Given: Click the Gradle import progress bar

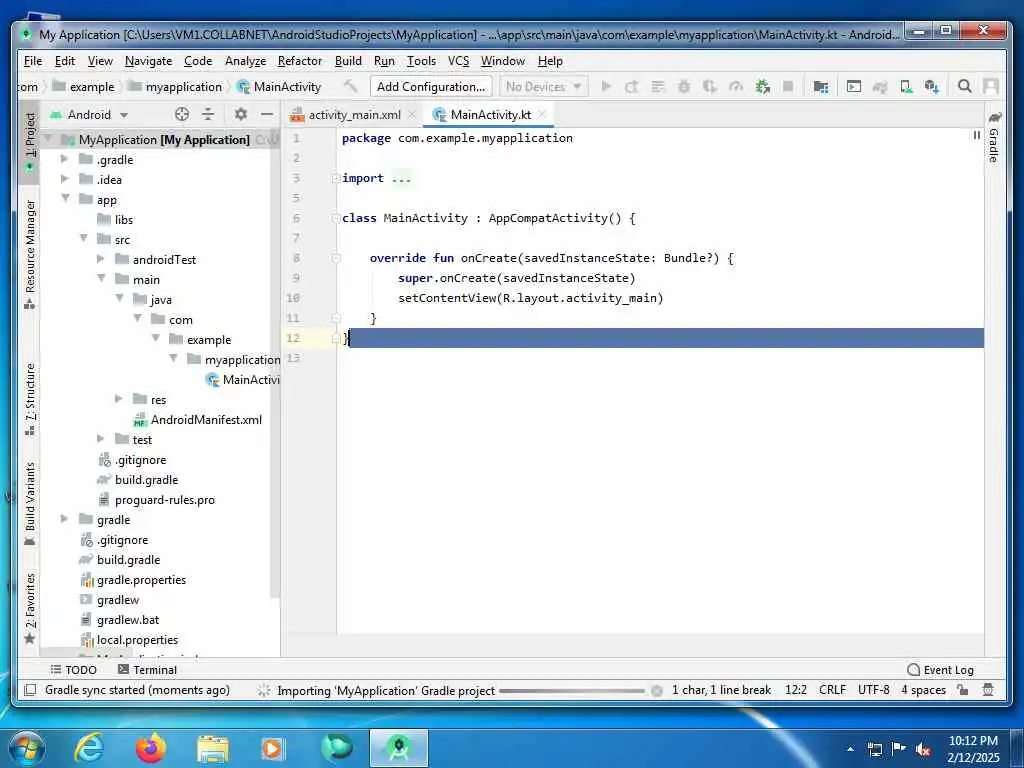Looking at the screenshot, I should 572,691.
